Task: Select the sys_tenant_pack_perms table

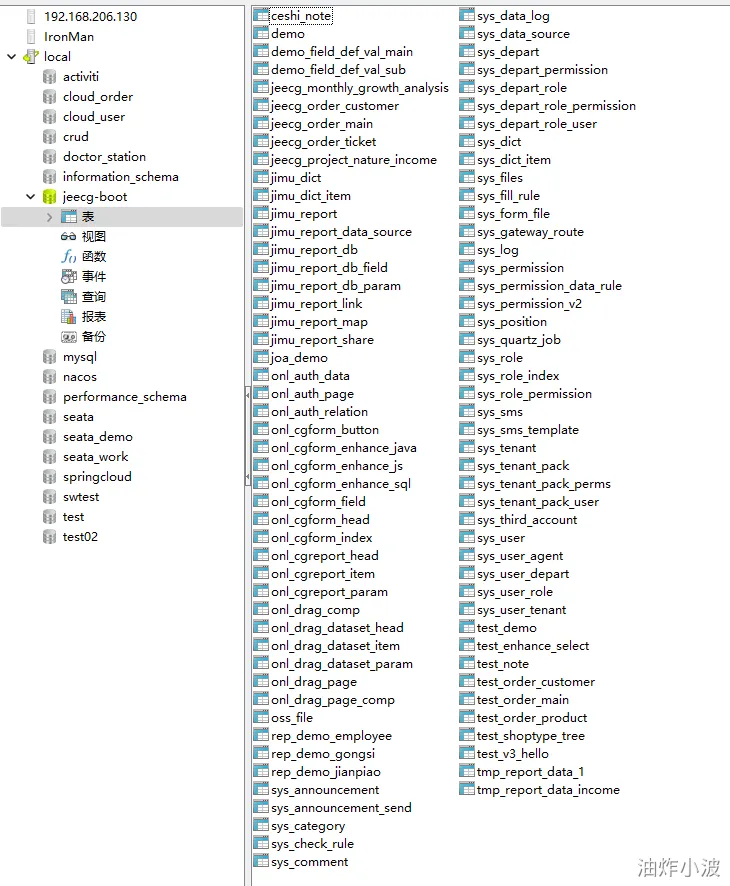Action: [544, 484]
